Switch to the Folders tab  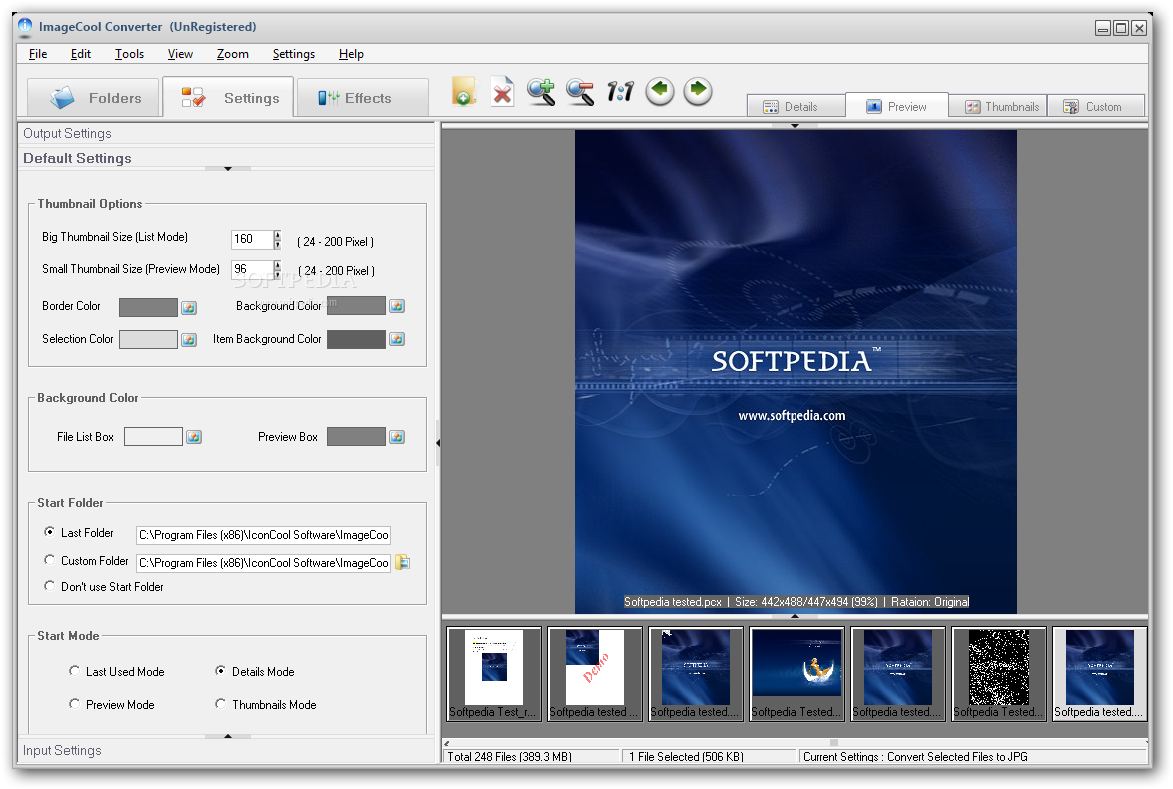(94, 98)
